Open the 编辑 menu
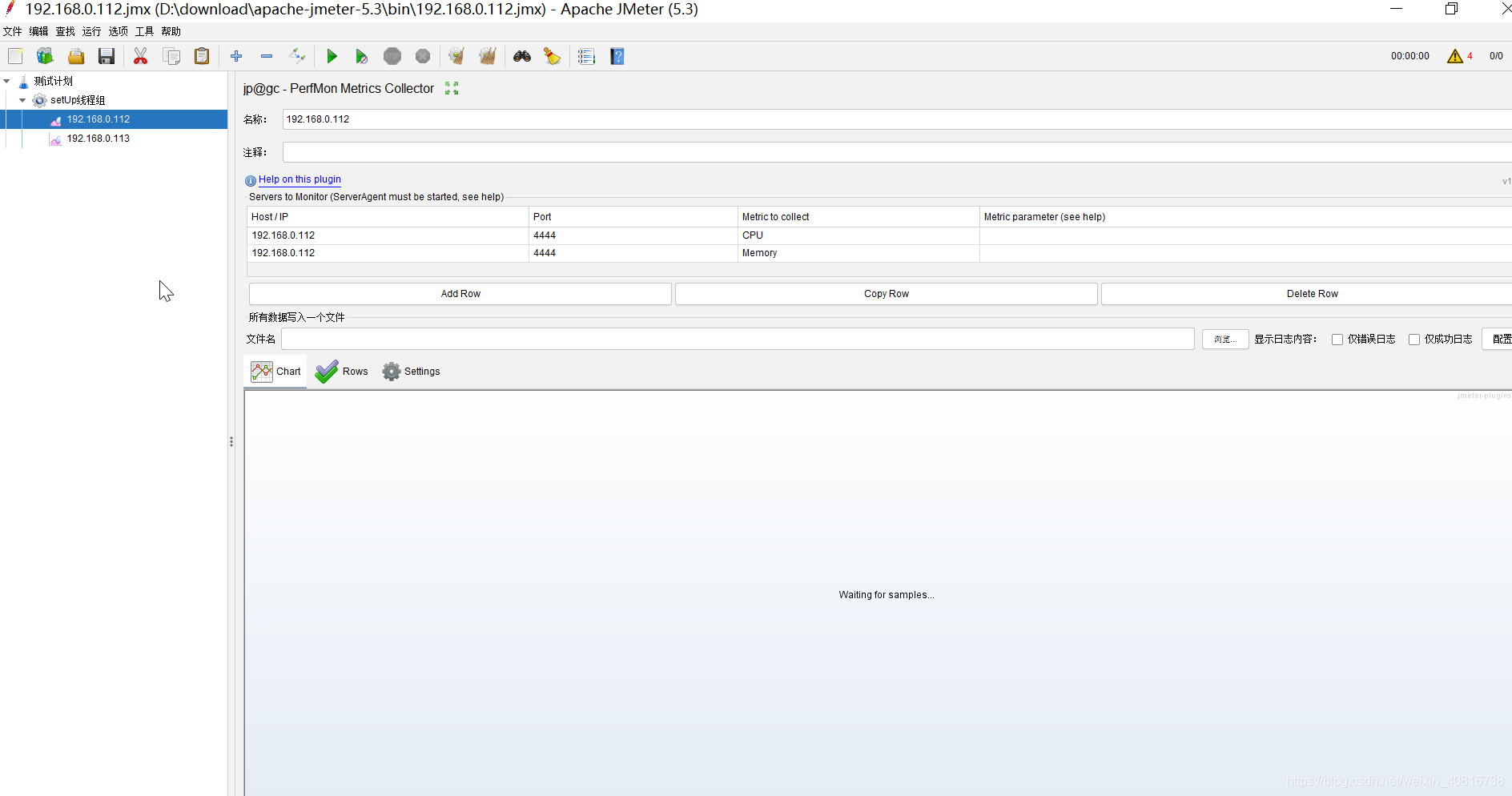1512x796 pixels. click(x=38, y=31)
